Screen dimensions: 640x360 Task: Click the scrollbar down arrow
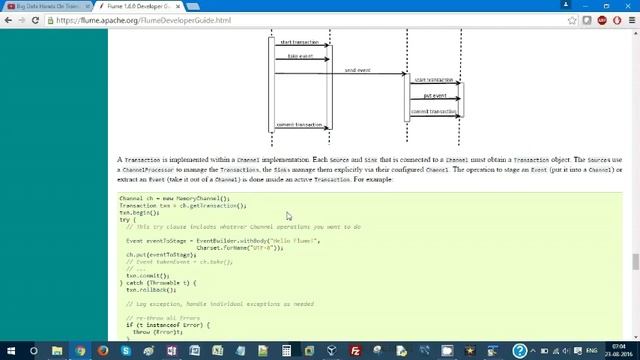click(636, 337)
